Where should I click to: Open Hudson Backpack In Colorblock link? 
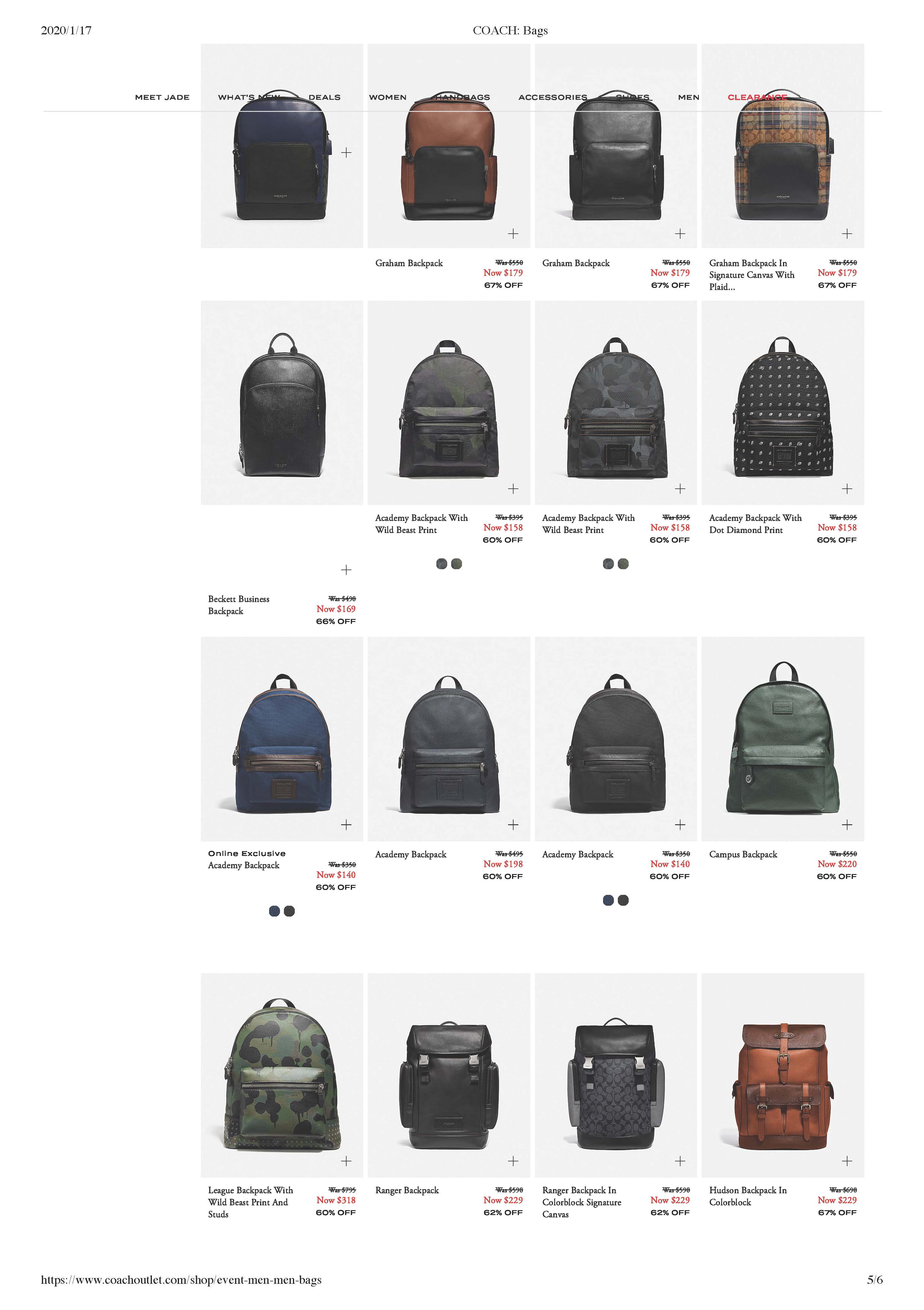pos(748,1196)
